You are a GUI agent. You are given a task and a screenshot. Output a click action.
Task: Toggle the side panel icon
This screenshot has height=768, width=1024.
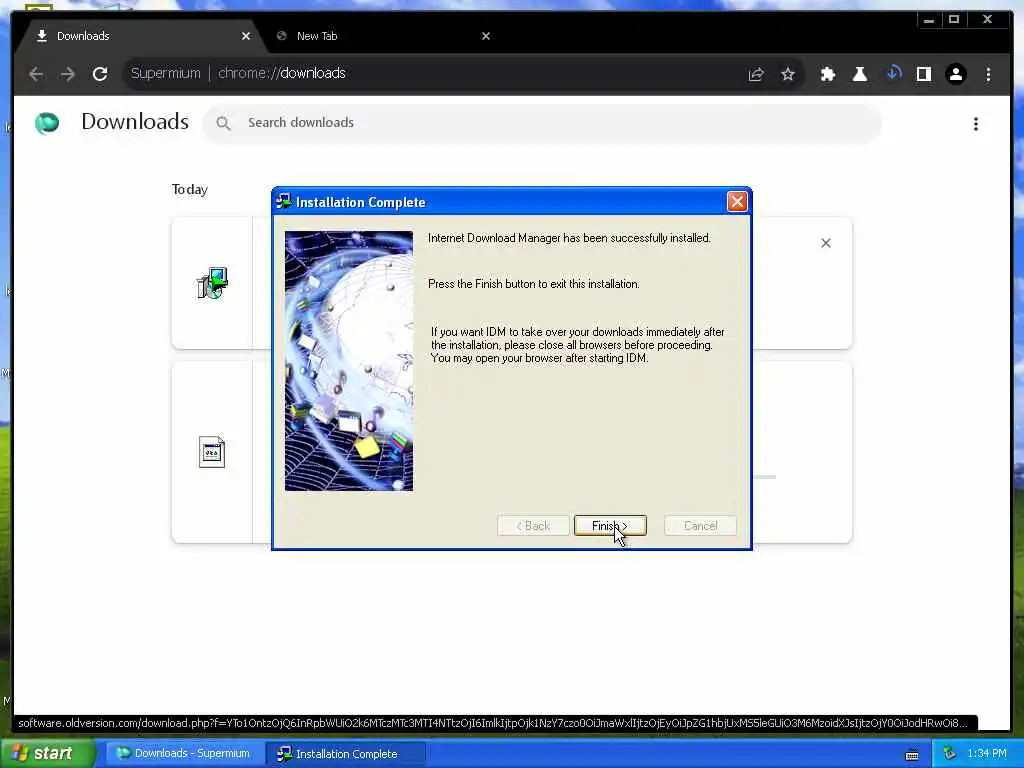[923, 74]
